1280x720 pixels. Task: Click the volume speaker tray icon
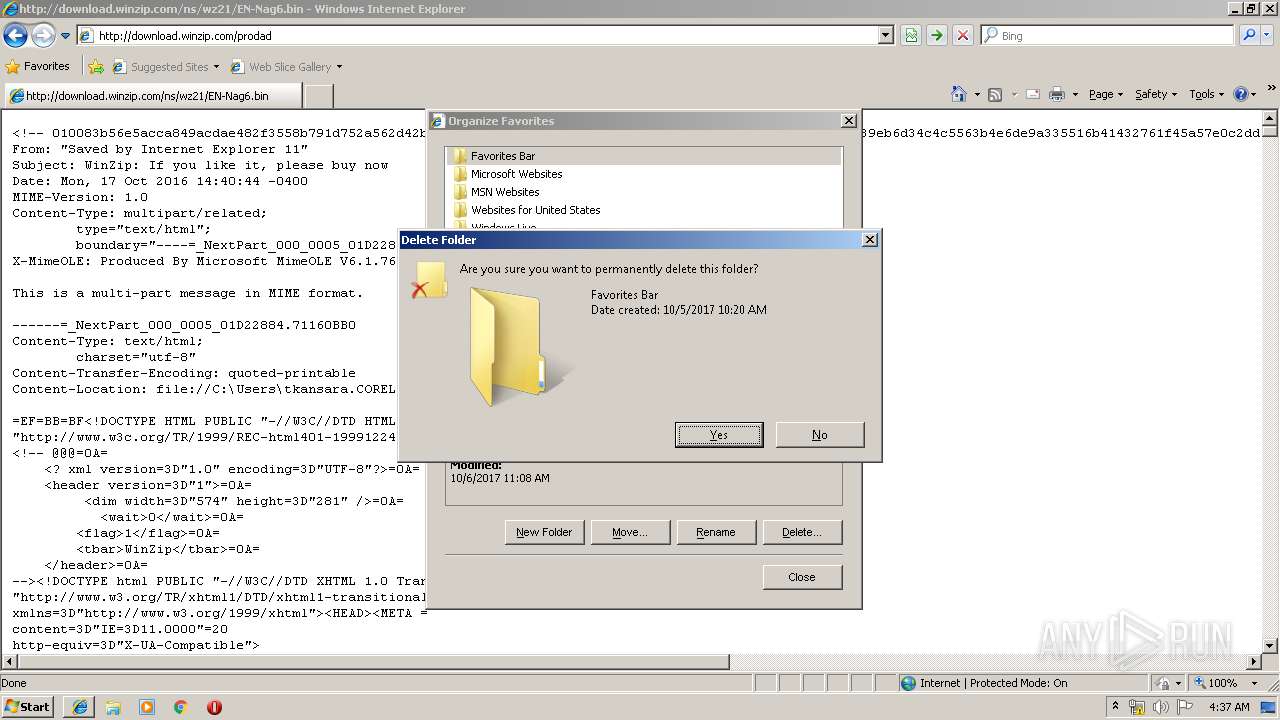1161,707
